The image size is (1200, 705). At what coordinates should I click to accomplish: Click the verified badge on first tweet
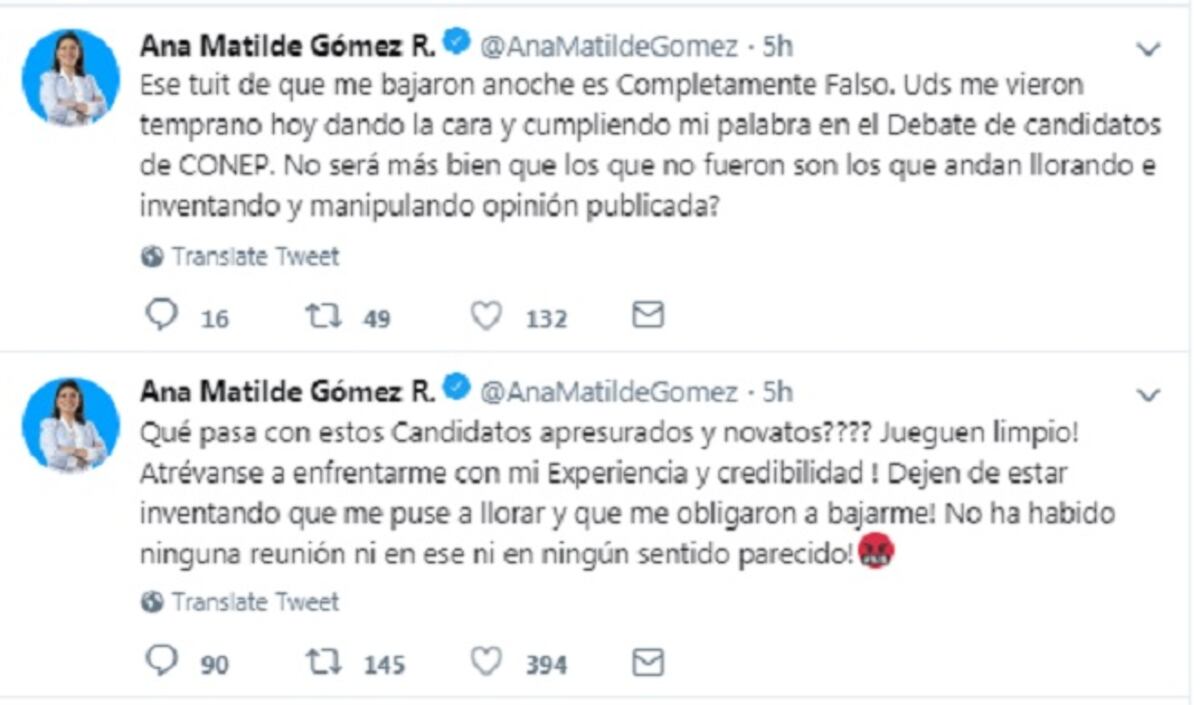[x=456, y=40]
